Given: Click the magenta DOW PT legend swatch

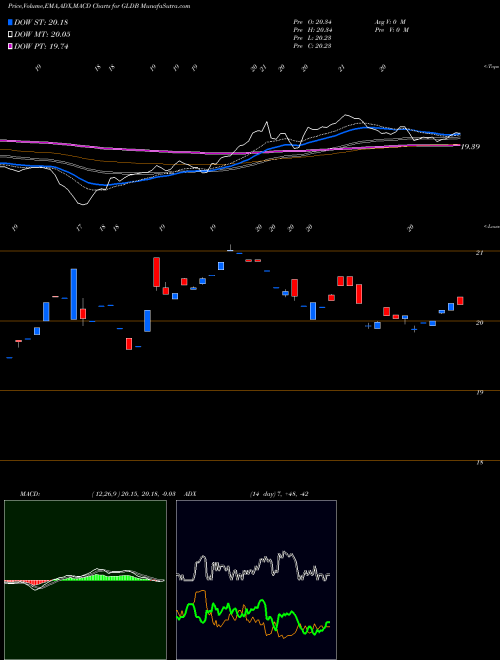Looking at the screenshot, I should 10,47.
